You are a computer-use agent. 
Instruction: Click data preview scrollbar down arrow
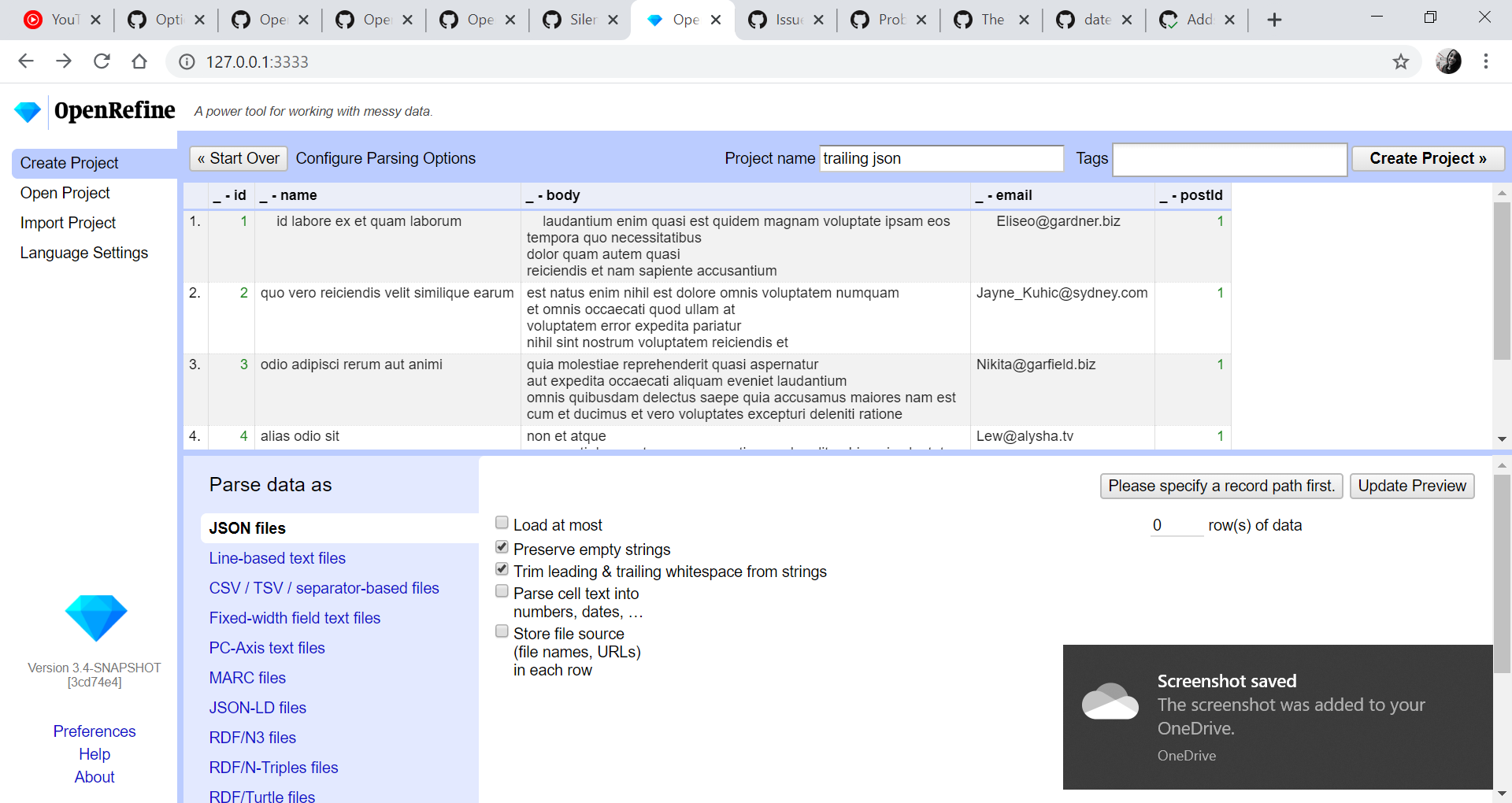coord(1502,439)
